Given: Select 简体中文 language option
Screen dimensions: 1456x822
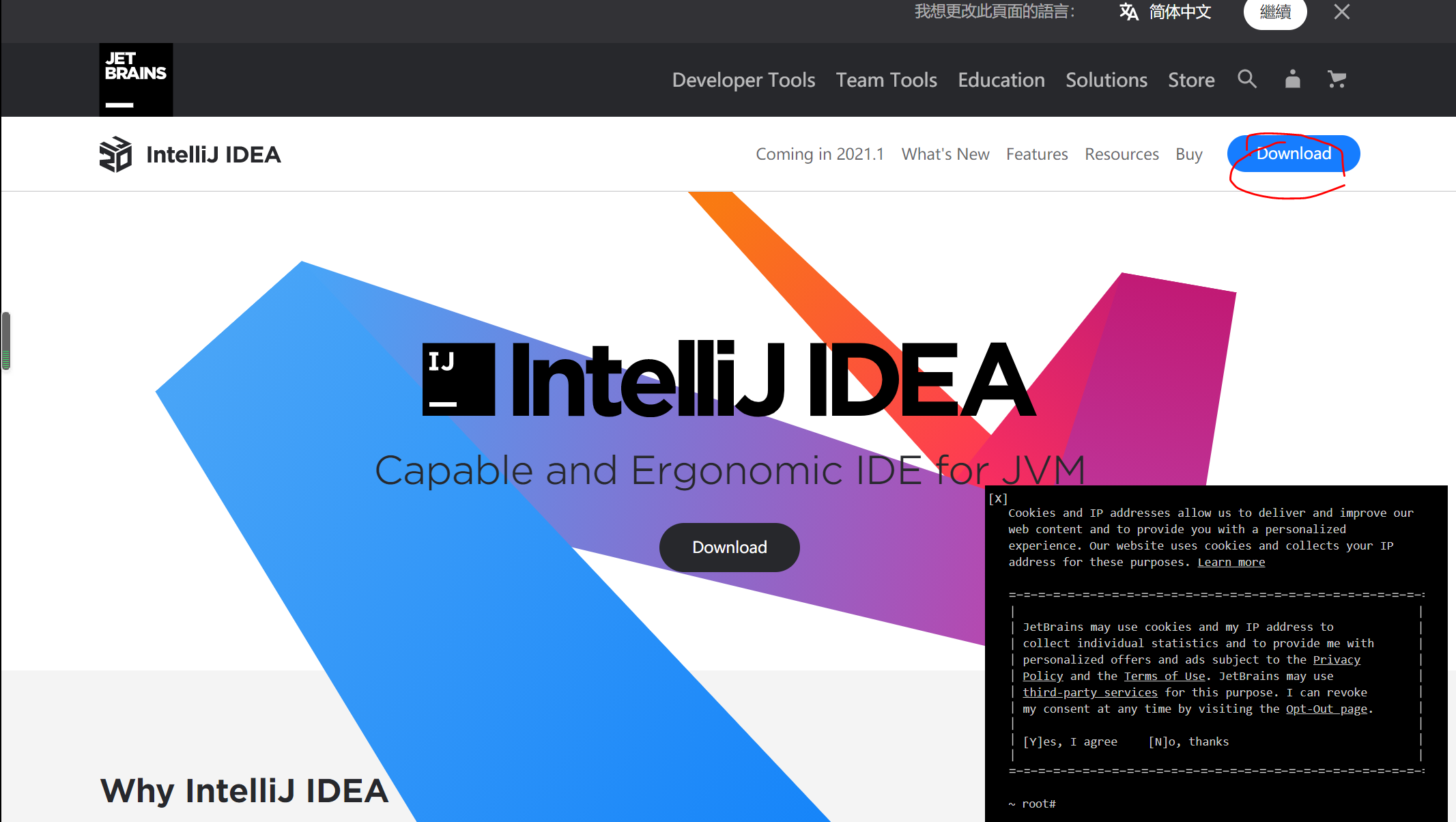Looking at the screenshot, I should [1180, 12].
